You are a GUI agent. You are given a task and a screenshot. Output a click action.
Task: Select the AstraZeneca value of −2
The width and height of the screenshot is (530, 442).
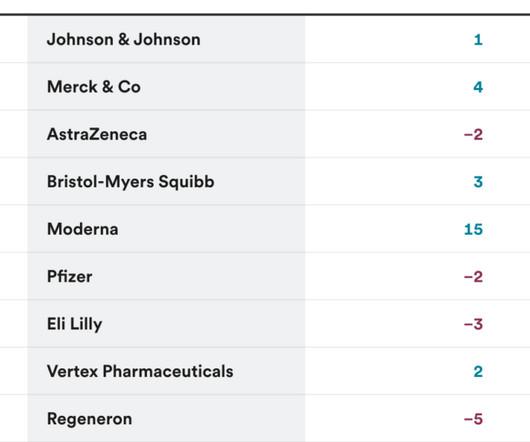coord(473,134)
